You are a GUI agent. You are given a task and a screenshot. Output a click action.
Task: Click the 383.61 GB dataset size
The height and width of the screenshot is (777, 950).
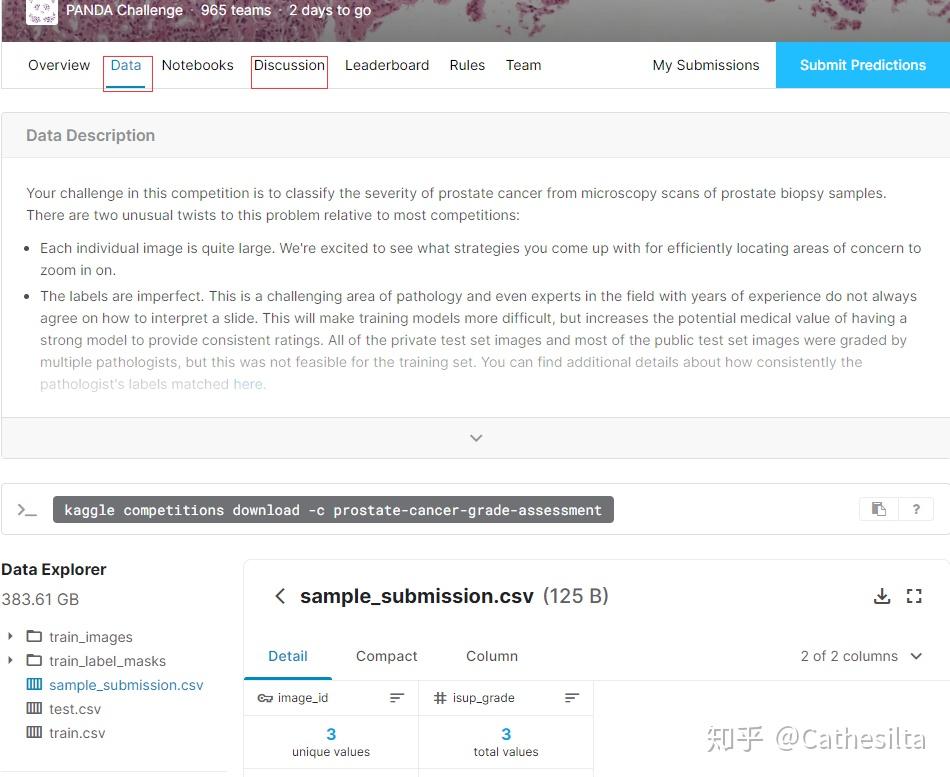[40, 599]
